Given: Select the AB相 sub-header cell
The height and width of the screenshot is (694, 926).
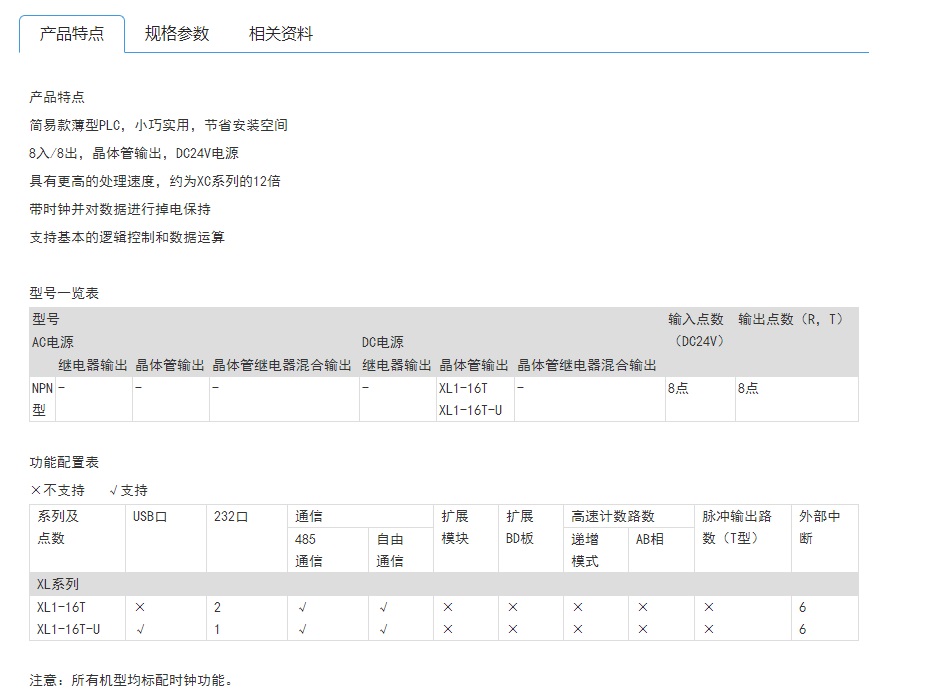Looking at the screenshot, I should [x=650, y=539].
